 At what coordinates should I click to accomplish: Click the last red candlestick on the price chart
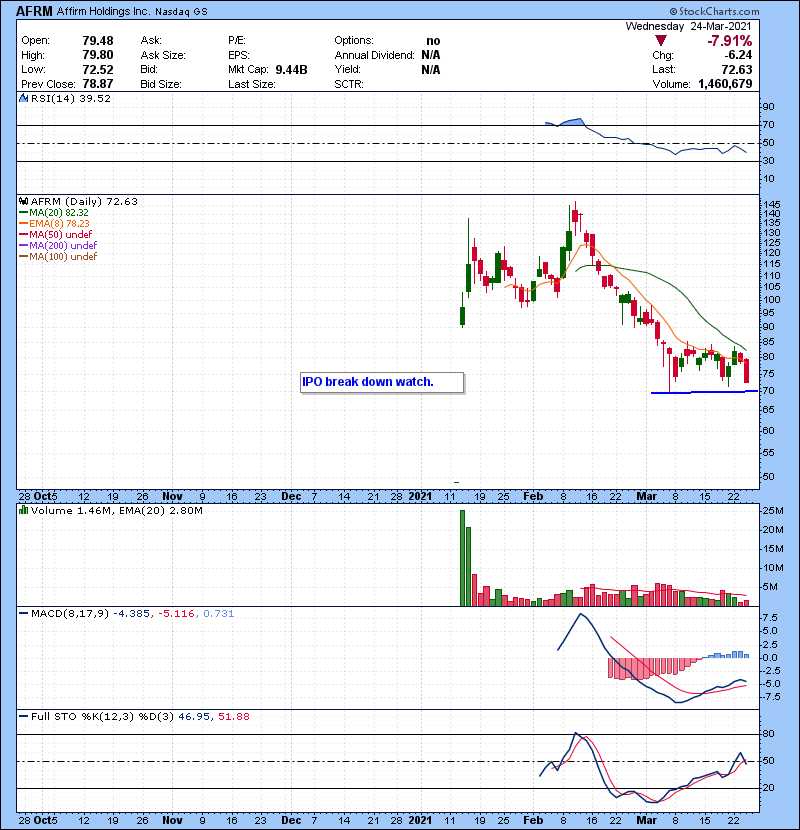[x=747, y=370]
